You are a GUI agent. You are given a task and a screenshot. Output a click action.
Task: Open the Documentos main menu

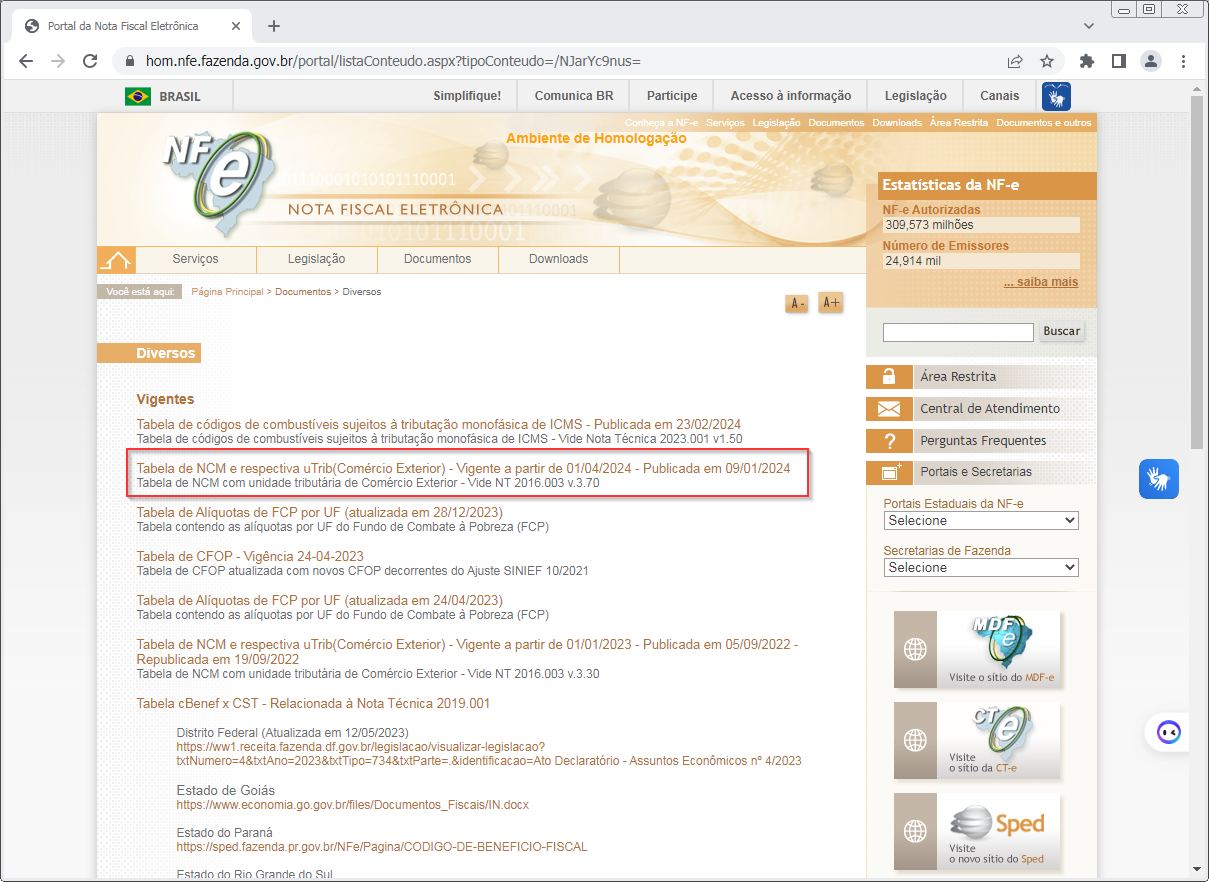coord(437,259)
